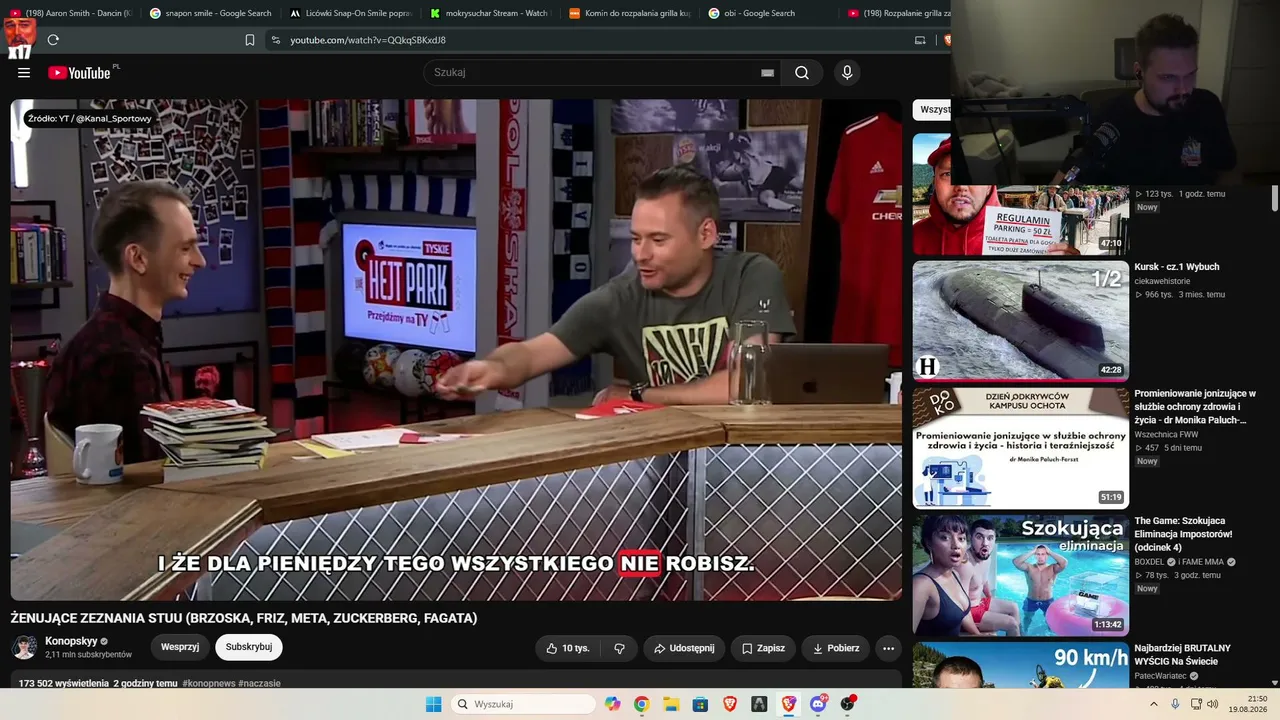The width and height of the screenshot is (1280, 720).
Task: Launch Copilot from the taskbar
Action: tap(612, 704)
